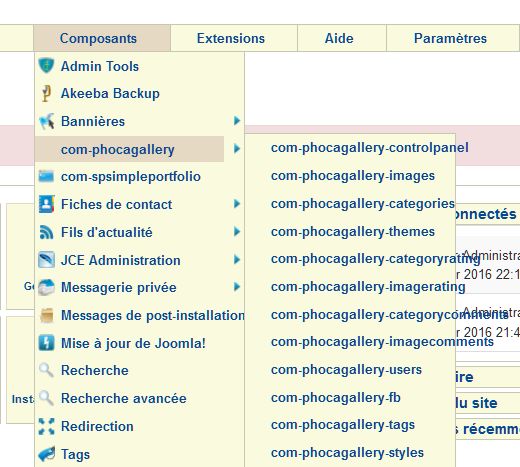Open com-phocagallery-fb submenu item
Screen dimensions: 520x467
[x=335, y=398]
